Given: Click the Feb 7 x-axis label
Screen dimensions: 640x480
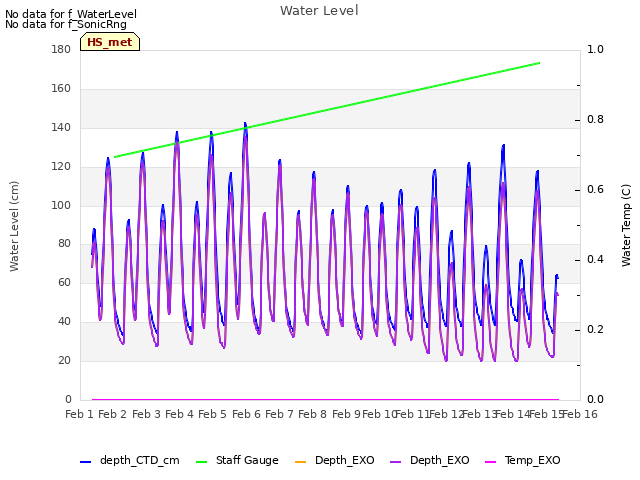Looking at the screenshot, I should [279, 414].
